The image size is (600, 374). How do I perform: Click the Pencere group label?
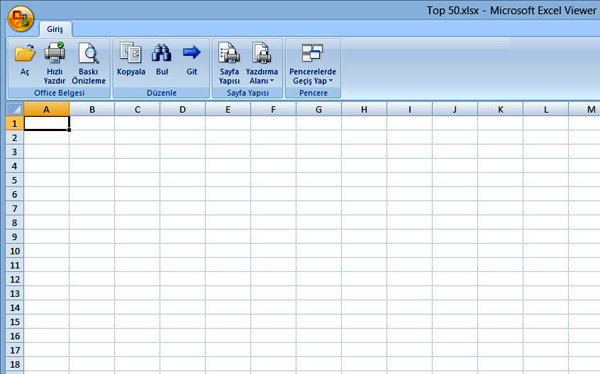[313, 93]
